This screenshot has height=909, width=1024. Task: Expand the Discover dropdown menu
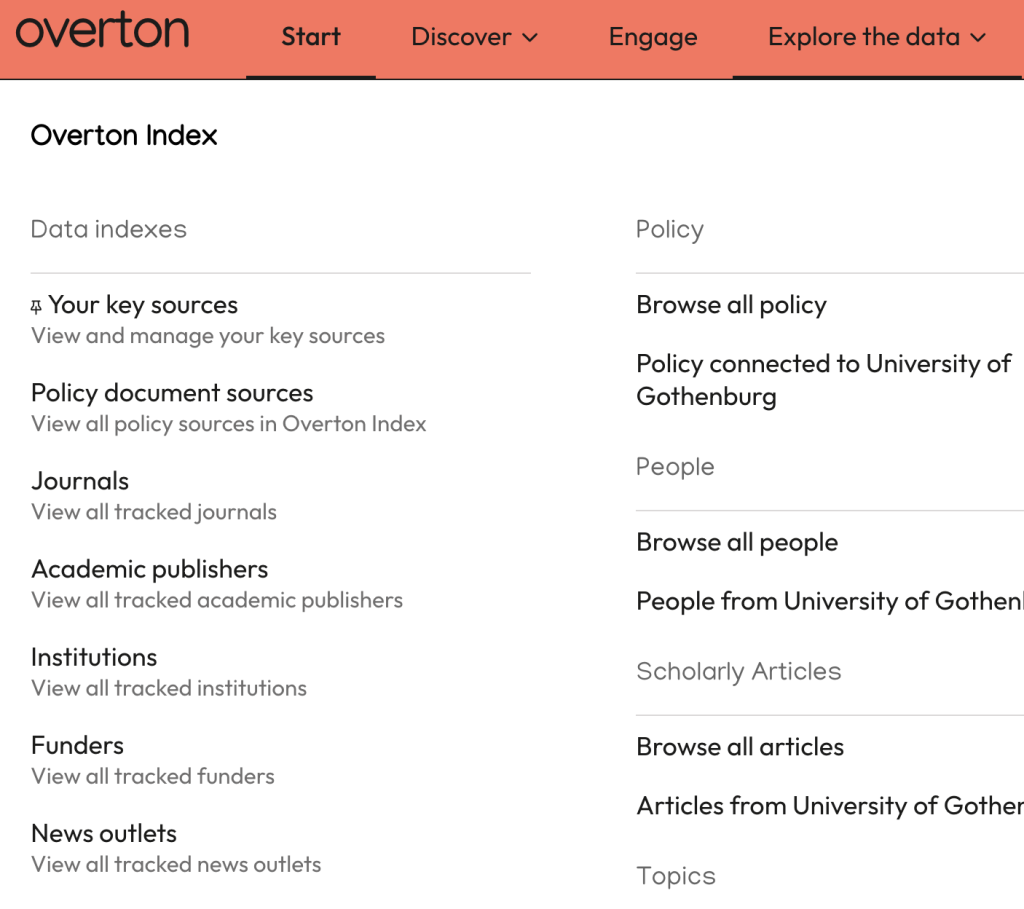click(474, 37)
